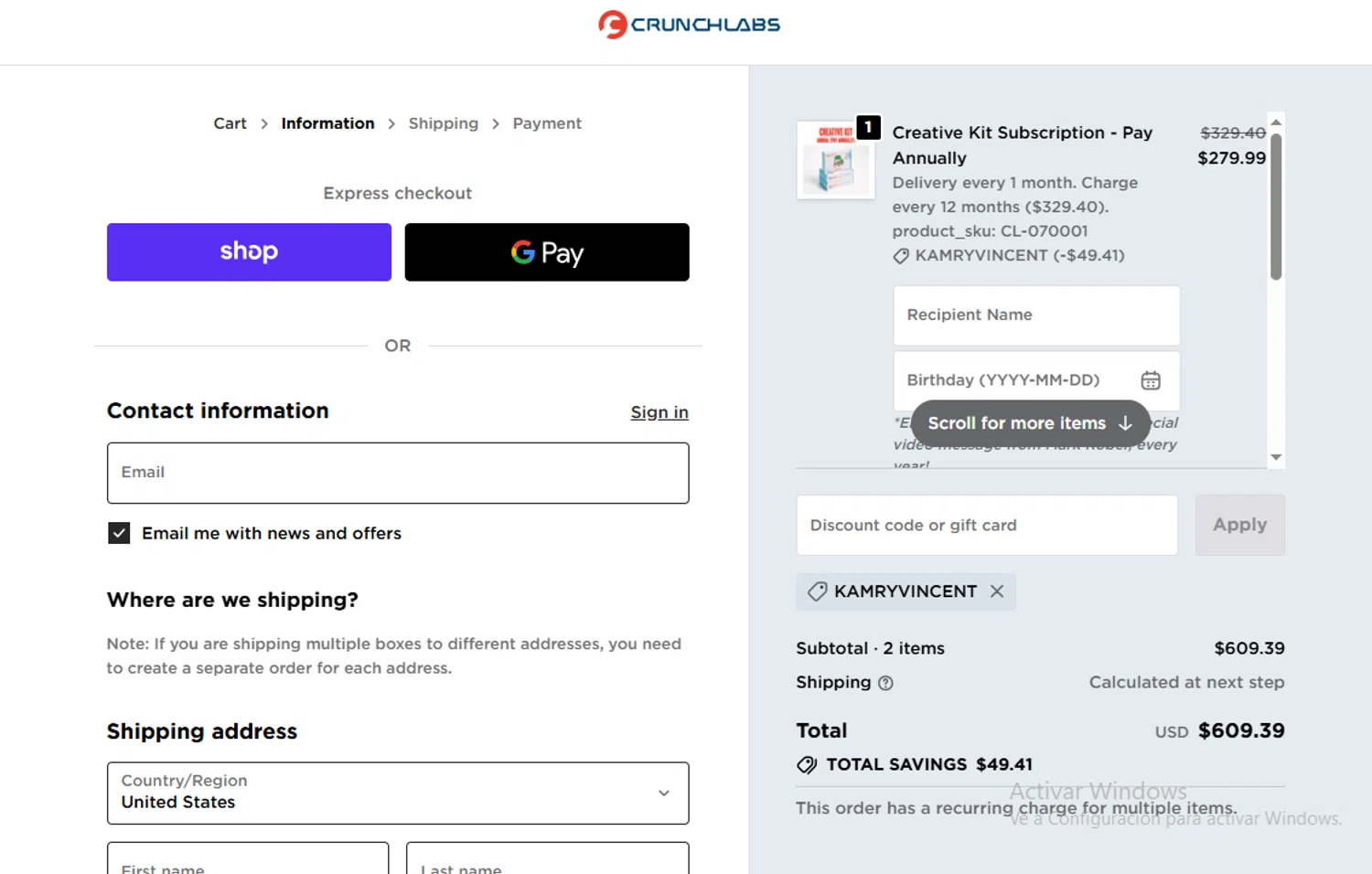Open the birthday calendar picker icon
The height and width of the screenshot is (874, 1372).
point(1150,380)
